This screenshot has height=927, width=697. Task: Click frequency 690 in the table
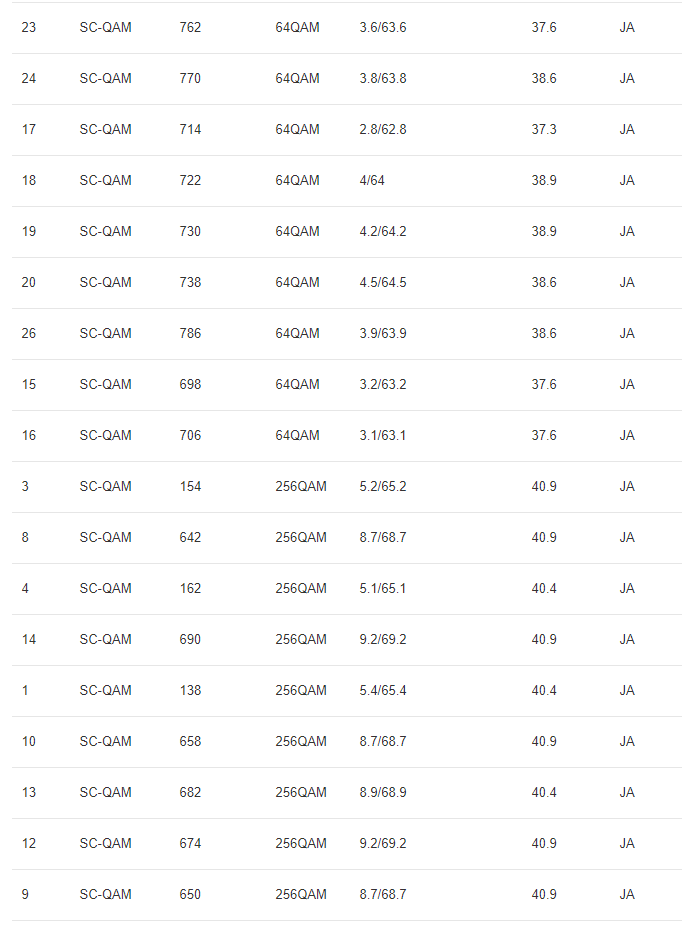click(190, 639)
